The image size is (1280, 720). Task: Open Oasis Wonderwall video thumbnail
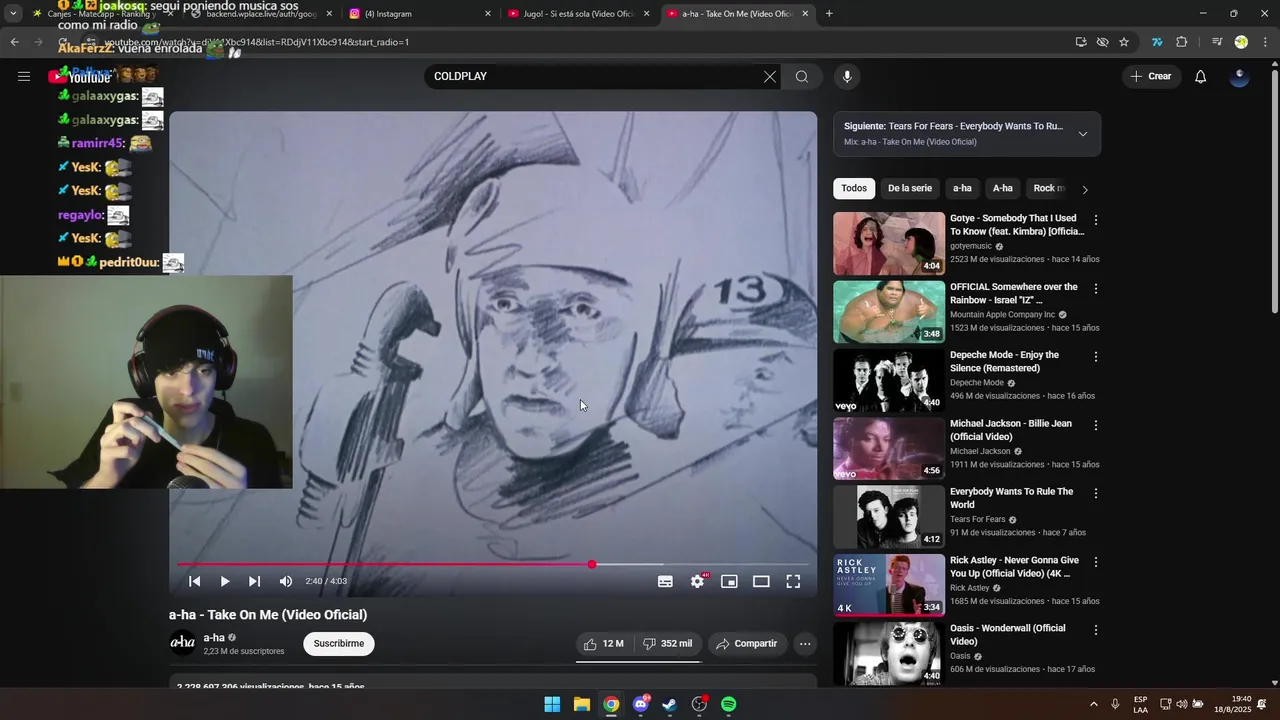click(x=889, y=654)
